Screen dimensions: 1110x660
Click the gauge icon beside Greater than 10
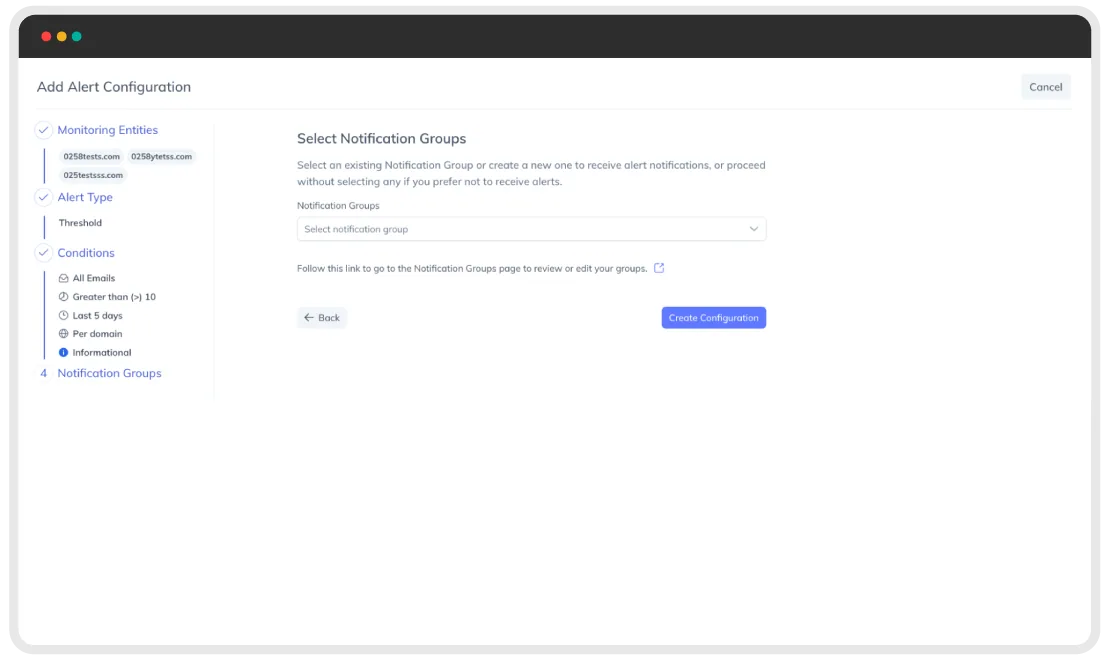tap(63, 297)
